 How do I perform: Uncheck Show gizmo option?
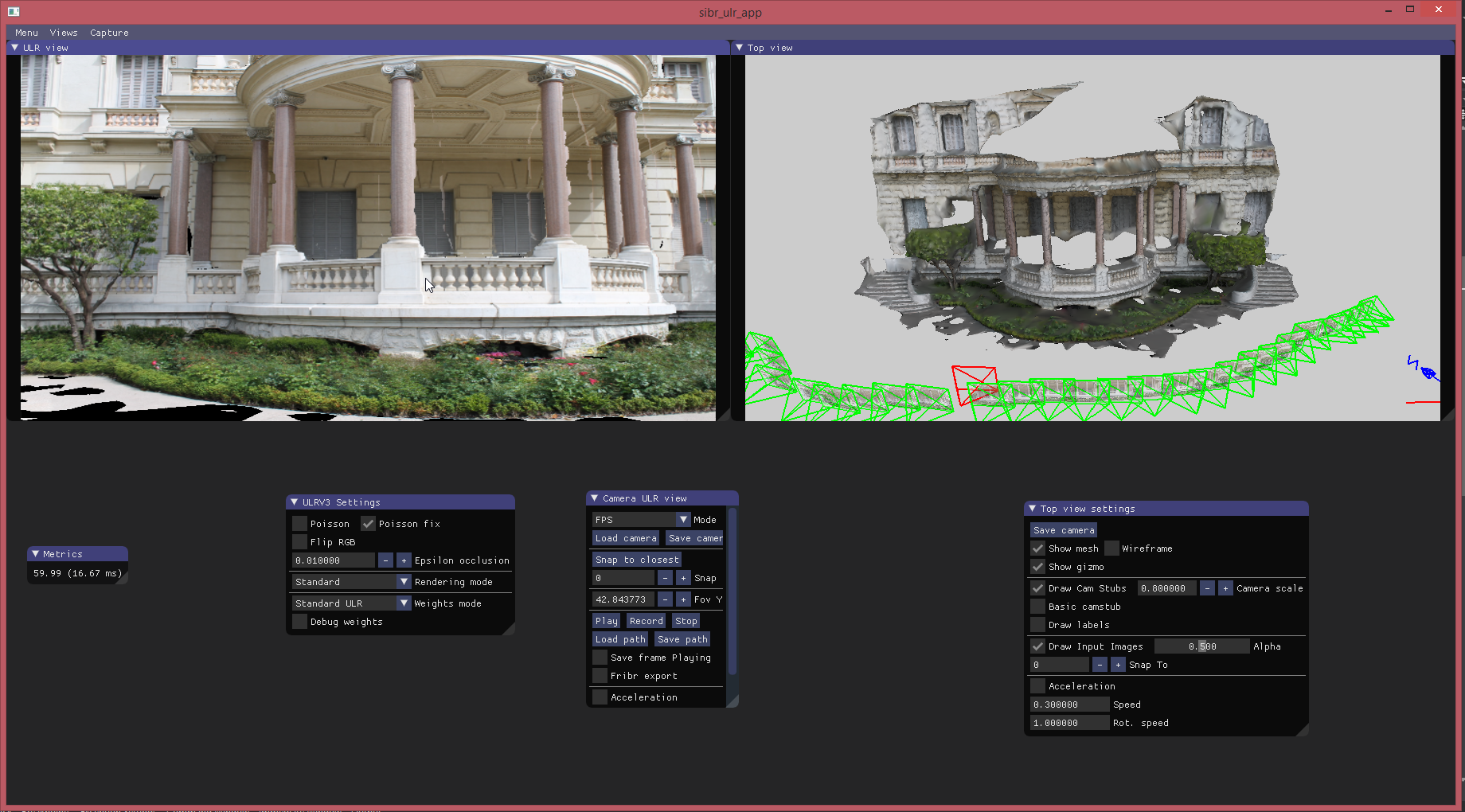click(x=1038, y=567)
